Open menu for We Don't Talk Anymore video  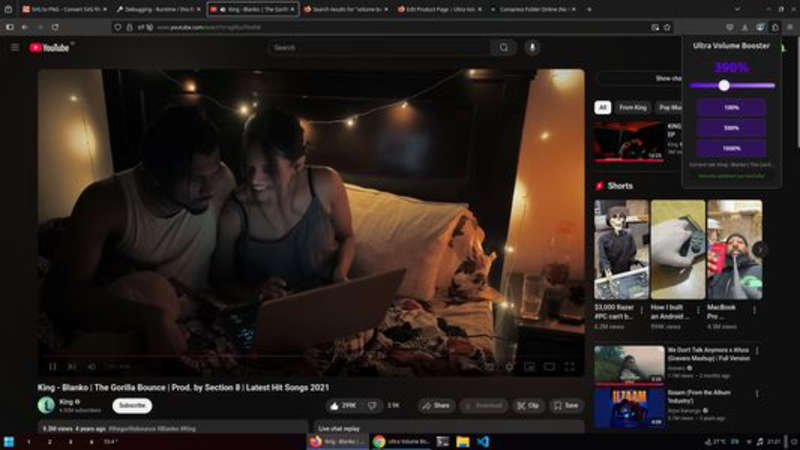[757, 351]
